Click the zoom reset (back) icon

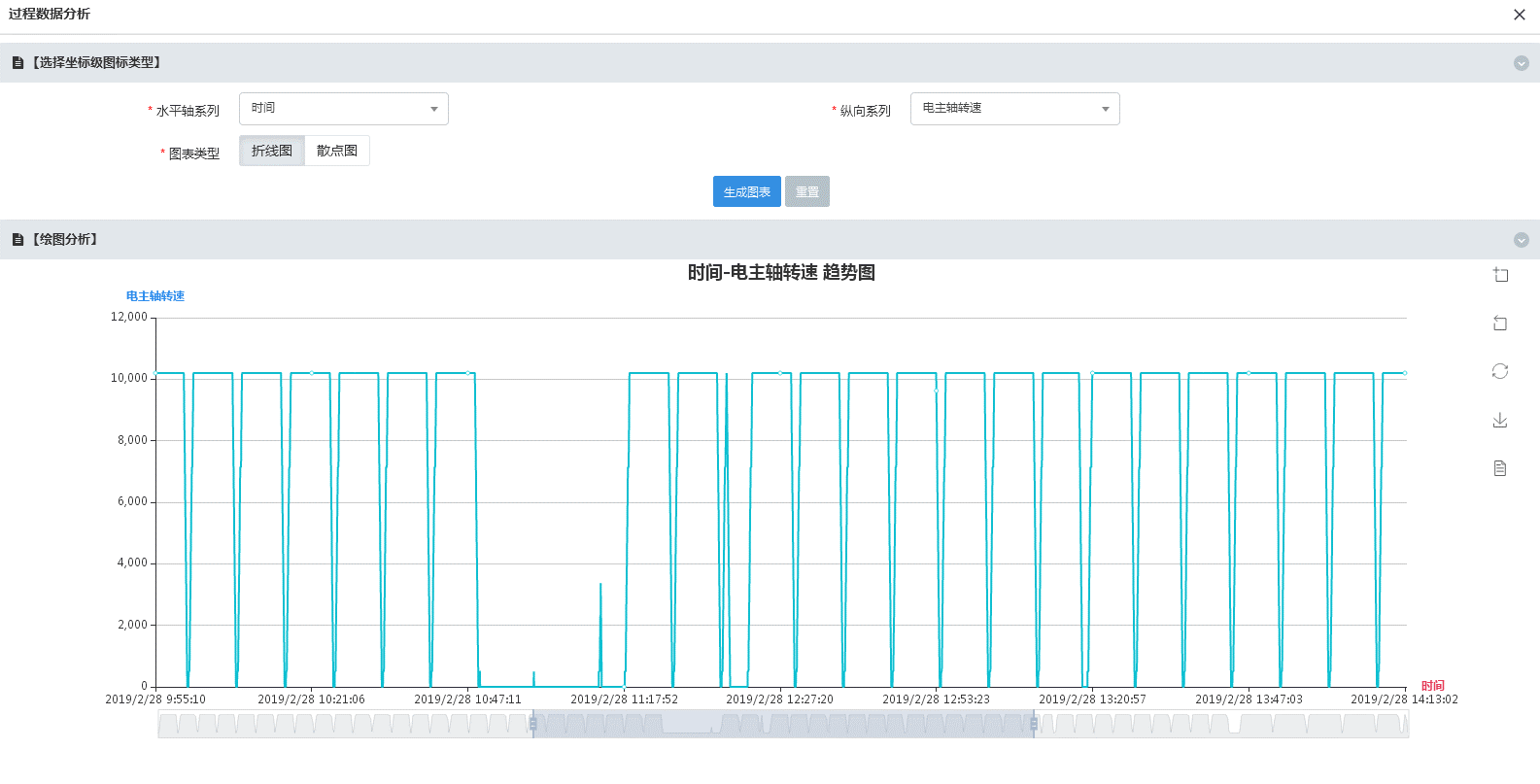coord(1500,324)
